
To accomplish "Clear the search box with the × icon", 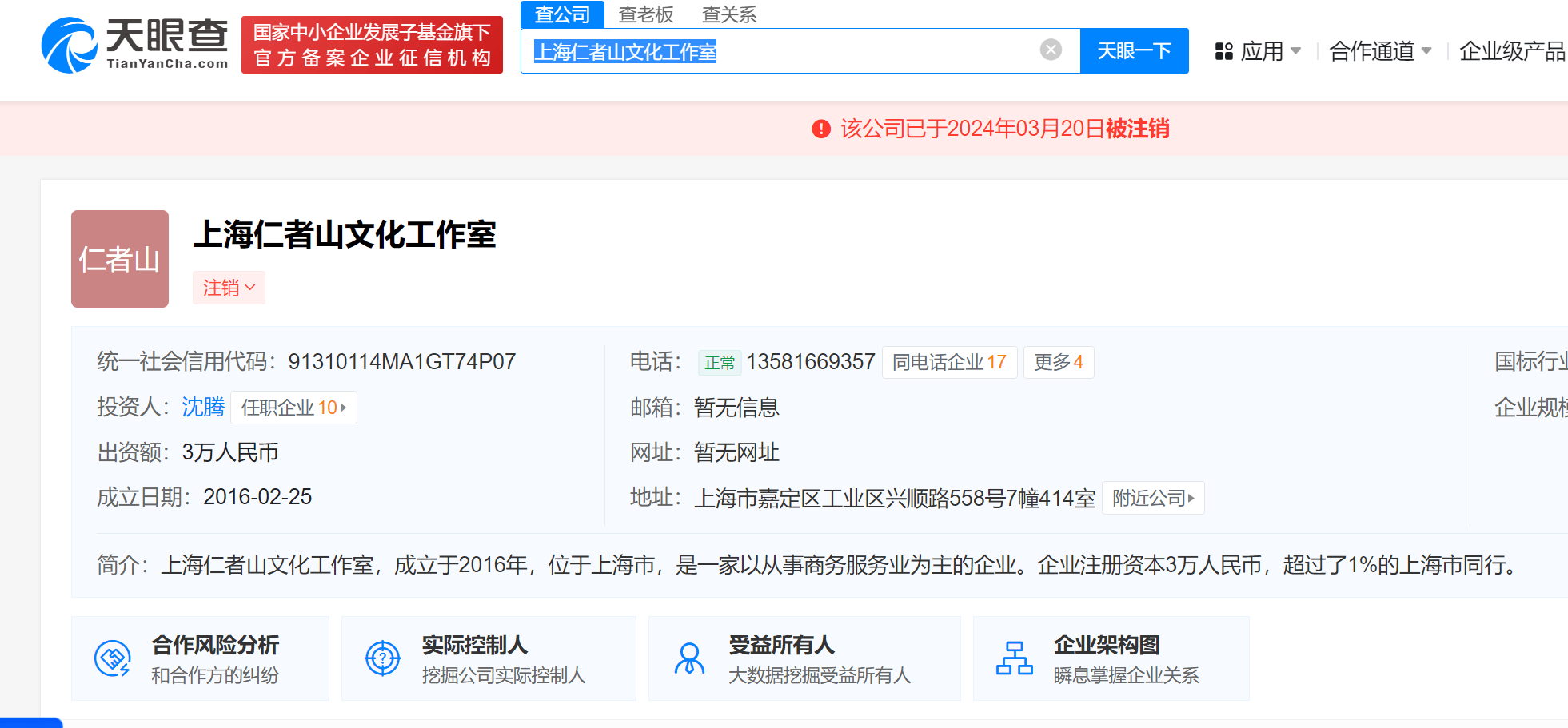I will point(1050,50).
